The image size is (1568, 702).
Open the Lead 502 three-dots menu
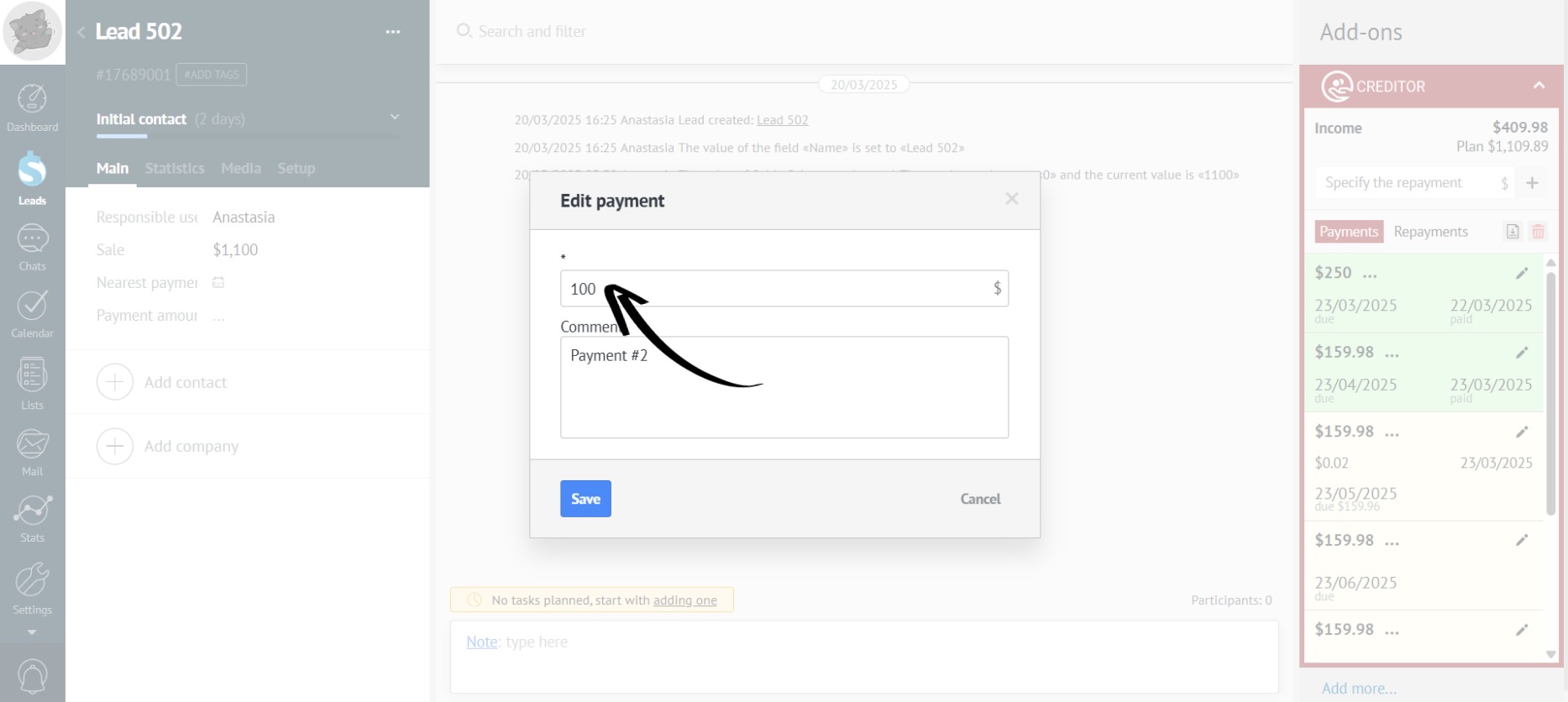pyautogui.click(x=392, y=32)
